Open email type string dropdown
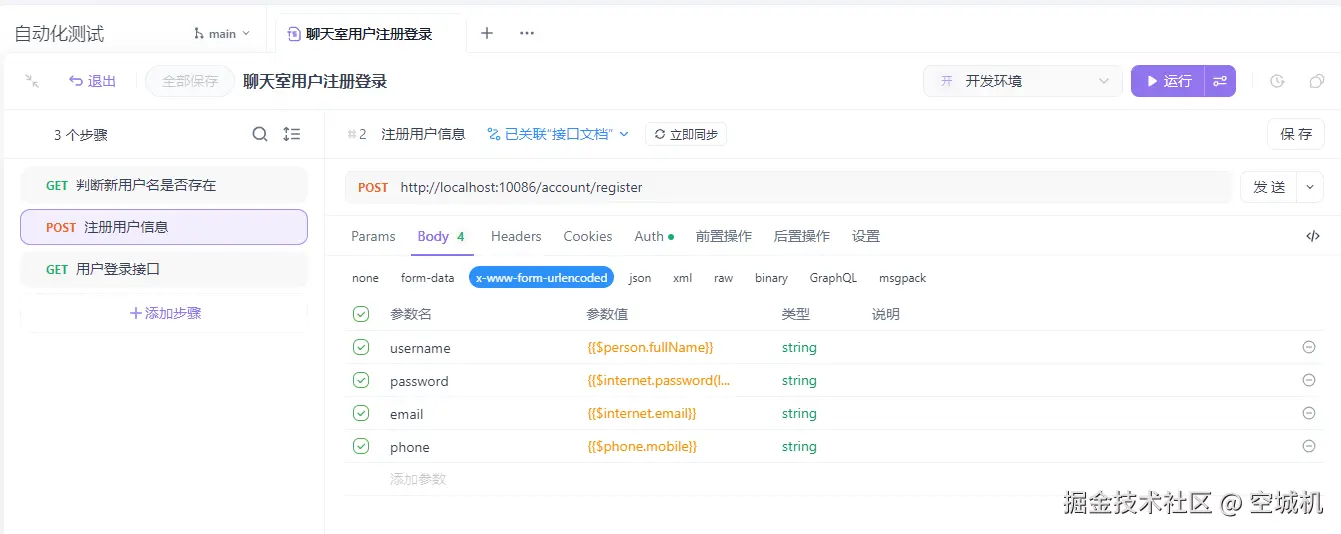This screenshot has width=1341, height=534. 799,413
